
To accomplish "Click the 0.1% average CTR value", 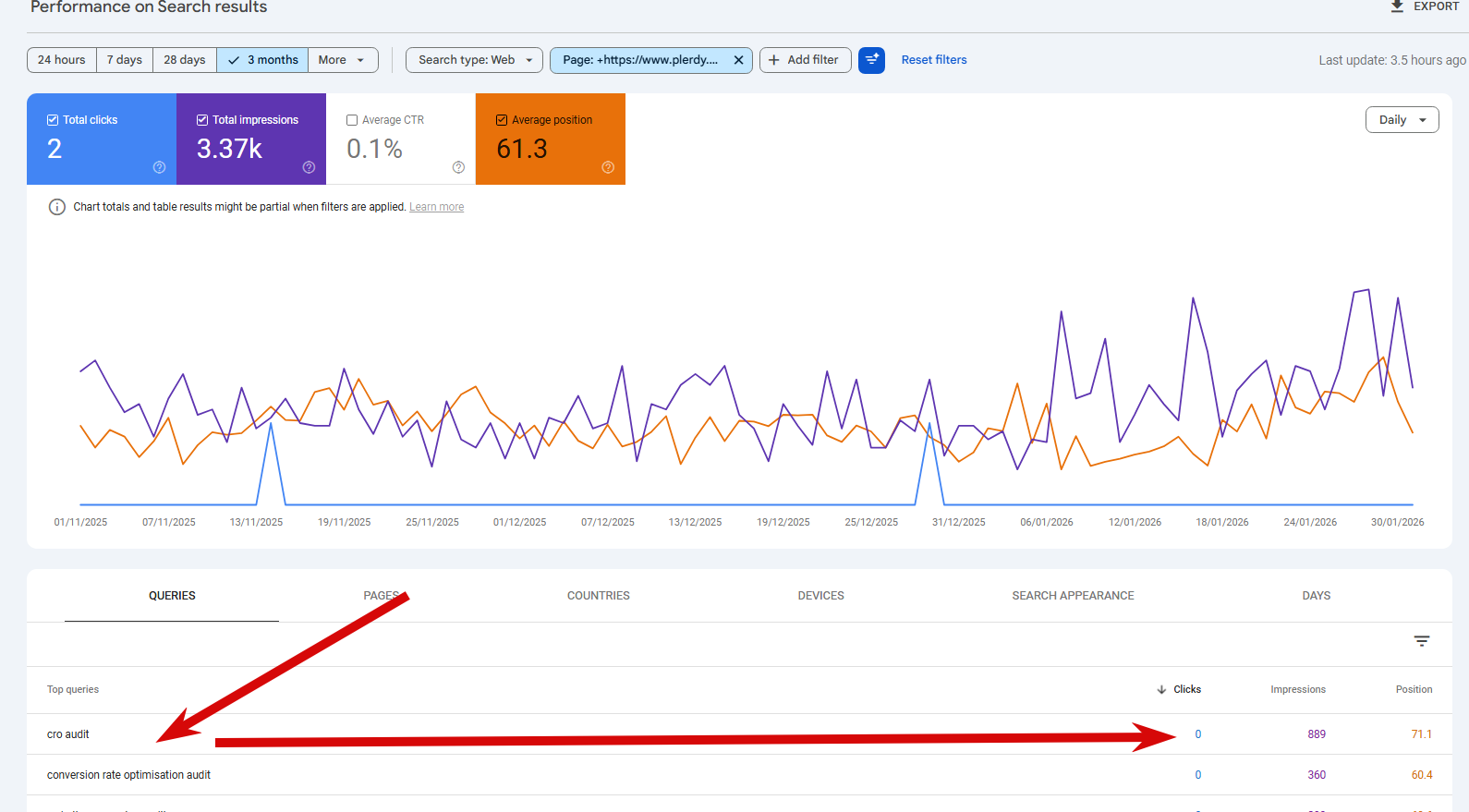I will 374,149.
